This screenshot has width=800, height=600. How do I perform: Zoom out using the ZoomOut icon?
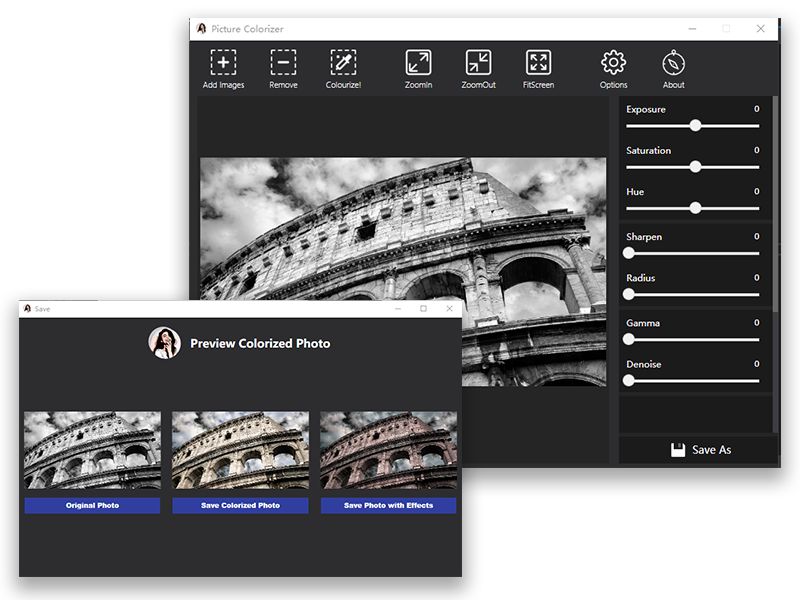pyautogui.click(x=478, y=62)
